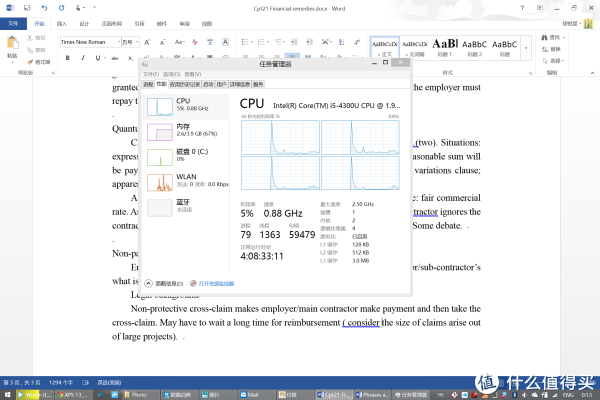Click the Redo icon in quick access toolbar
The width and height of the screenshot is (600, 400).
tap(61, 8)
